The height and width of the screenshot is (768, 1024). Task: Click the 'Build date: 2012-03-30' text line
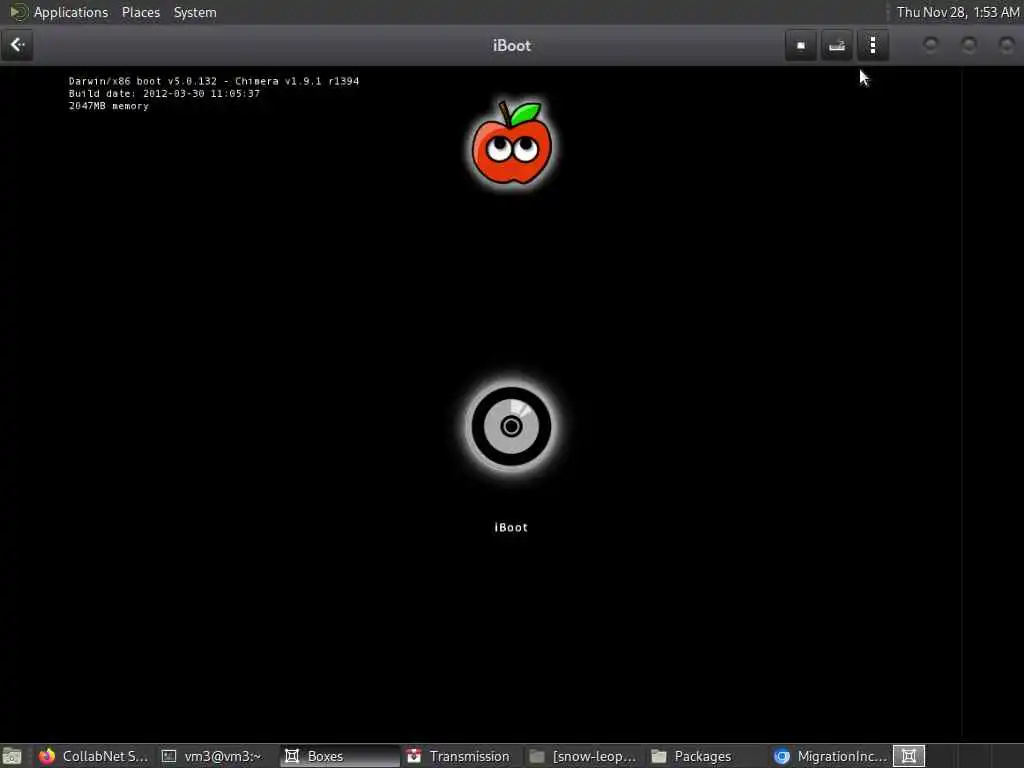coord(164,93)
